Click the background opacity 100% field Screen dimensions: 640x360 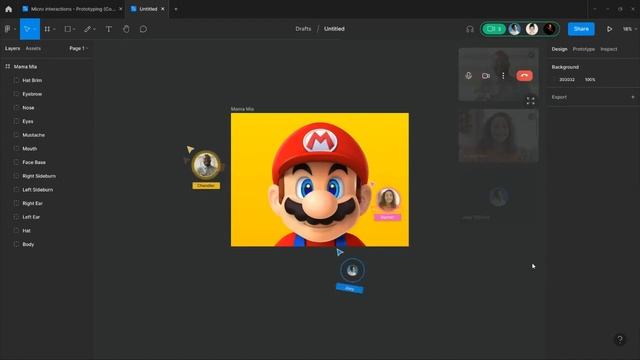590,80
